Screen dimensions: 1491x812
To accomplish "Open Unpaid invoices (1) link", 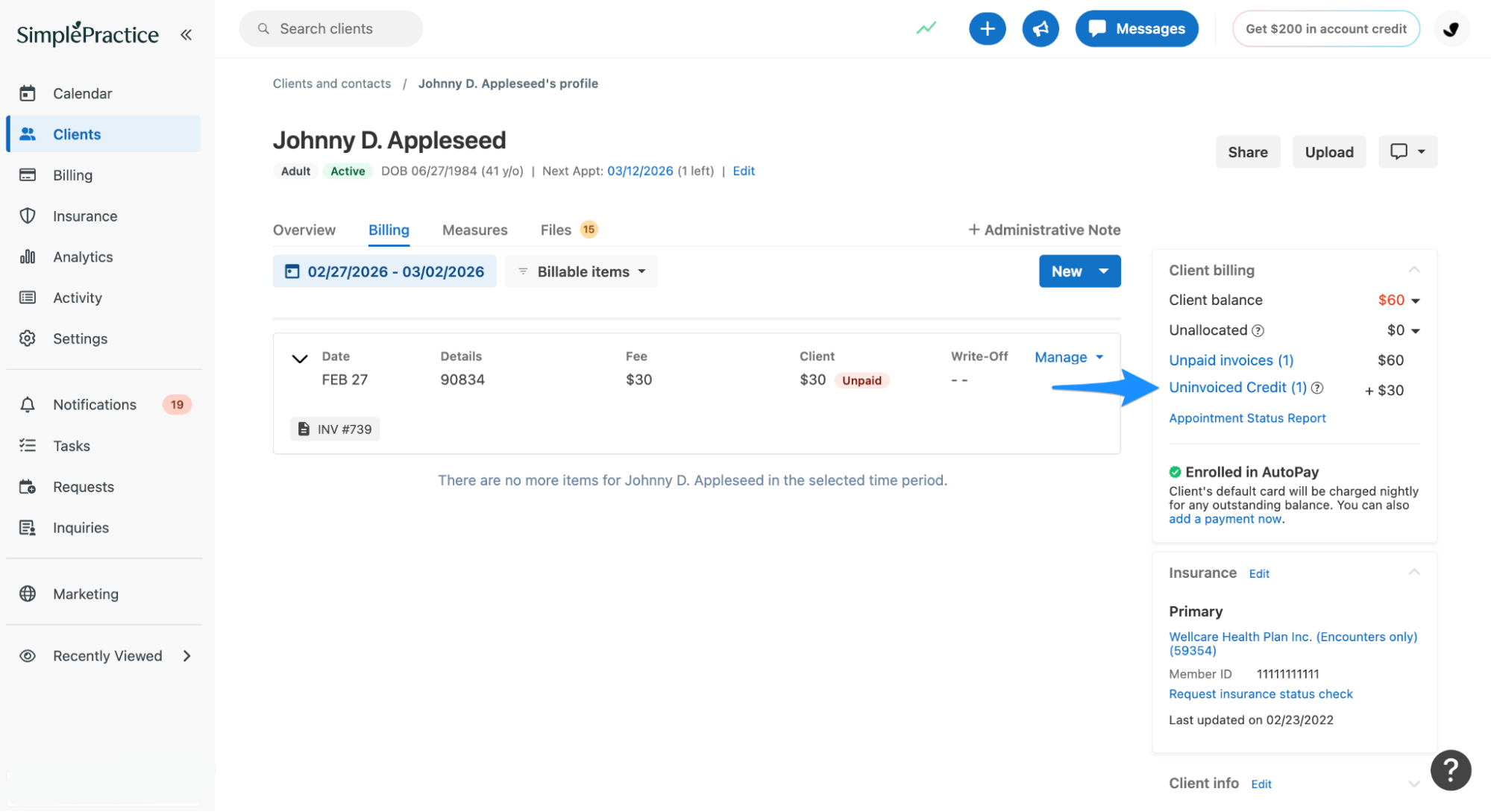I will (x=1231, y=360).
